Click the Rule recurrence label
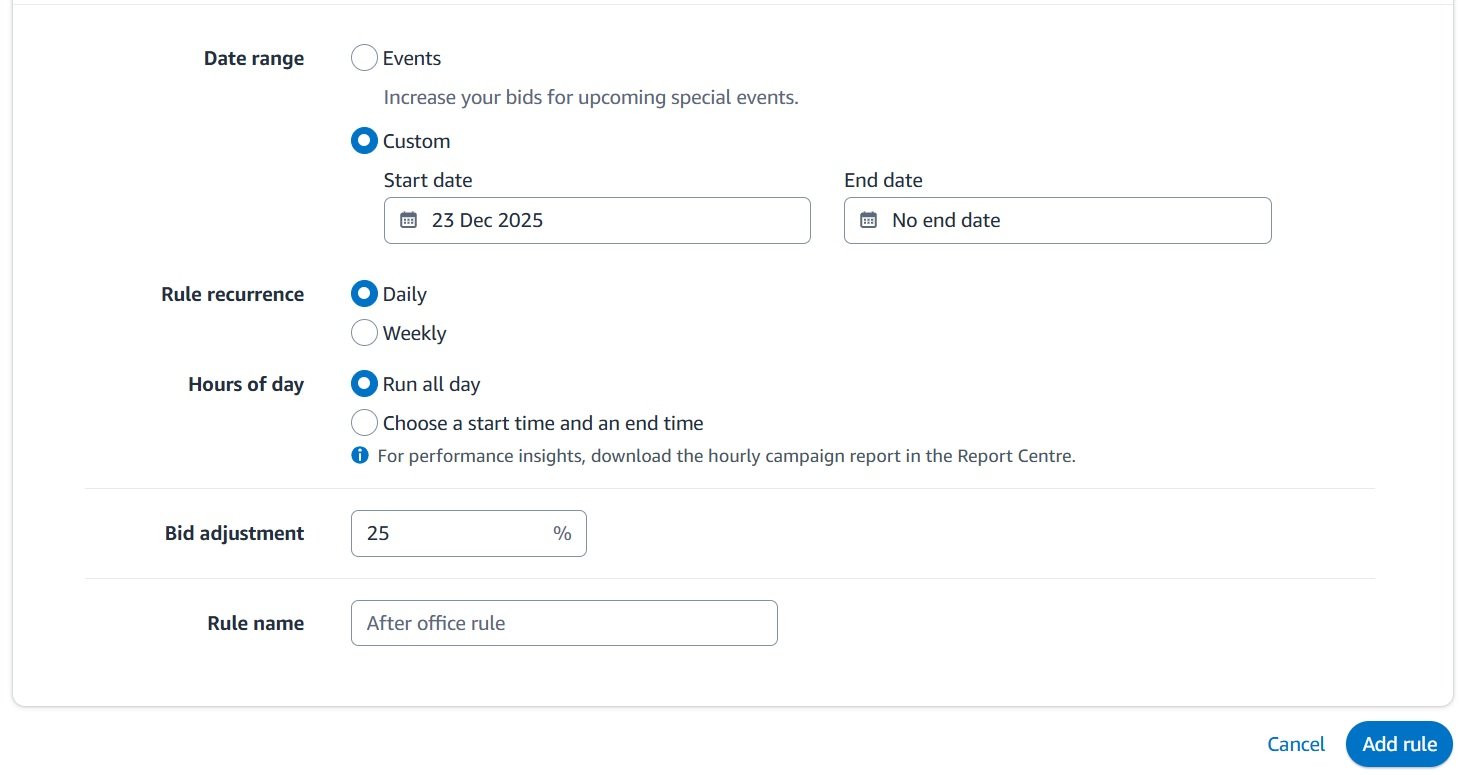Viewport: 1467px width, 775px height. click(232, 293)
